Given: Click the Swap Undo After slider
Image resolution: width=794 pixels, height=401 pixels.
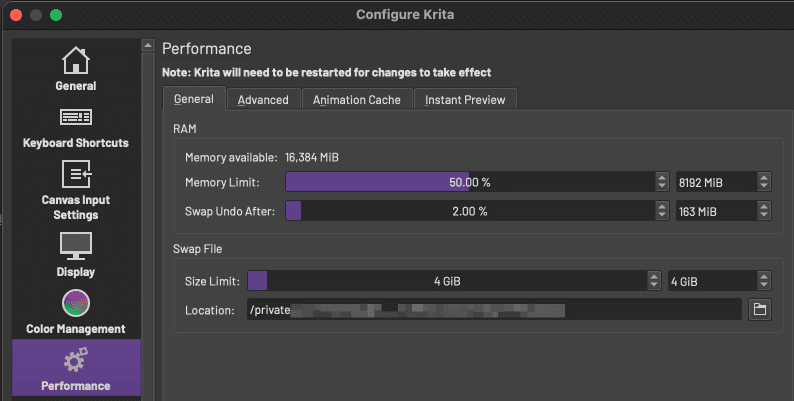Looking at the screenshot, I should pos(470,211).
